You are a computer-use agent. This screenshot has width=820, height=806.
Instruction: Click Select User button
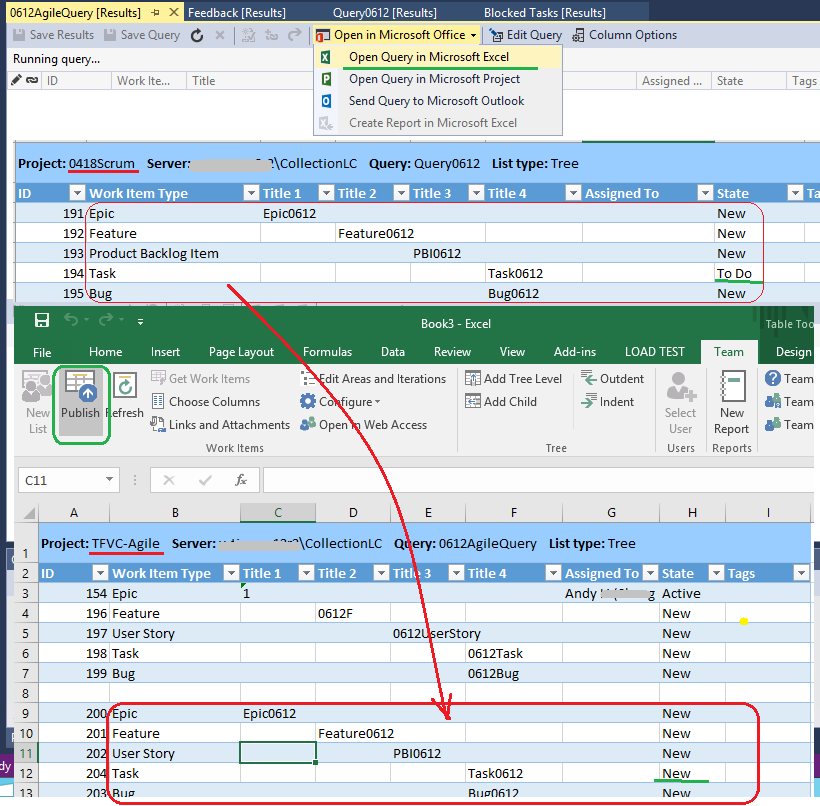[680, 403]
